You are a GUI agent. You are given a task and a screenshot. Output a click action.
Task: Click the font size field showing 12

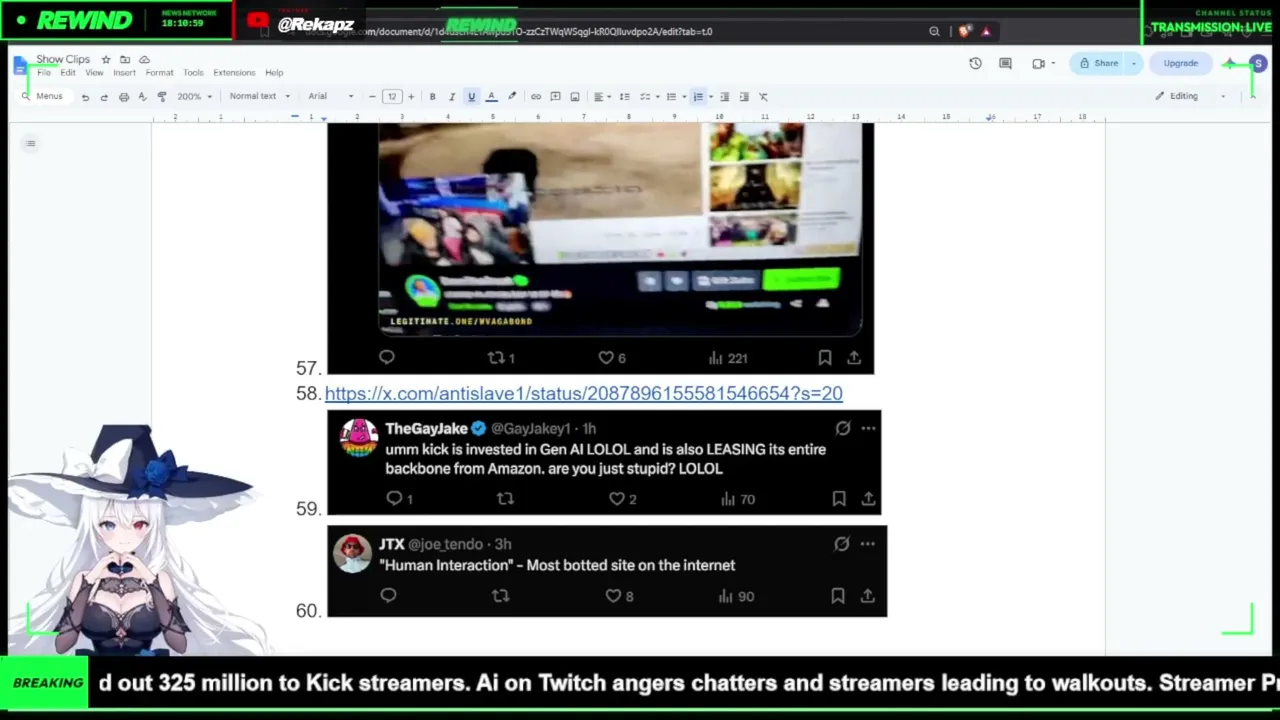click(391, 97)
